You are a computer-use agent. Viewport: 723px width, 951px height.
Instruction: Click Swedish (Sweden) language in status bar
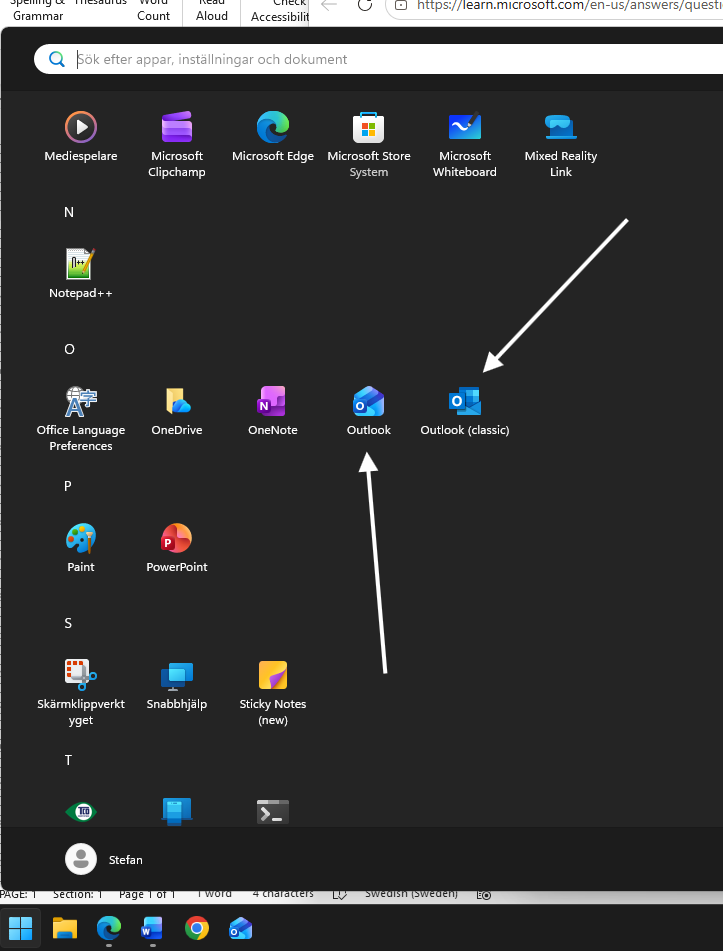click(x=411, y=894)
